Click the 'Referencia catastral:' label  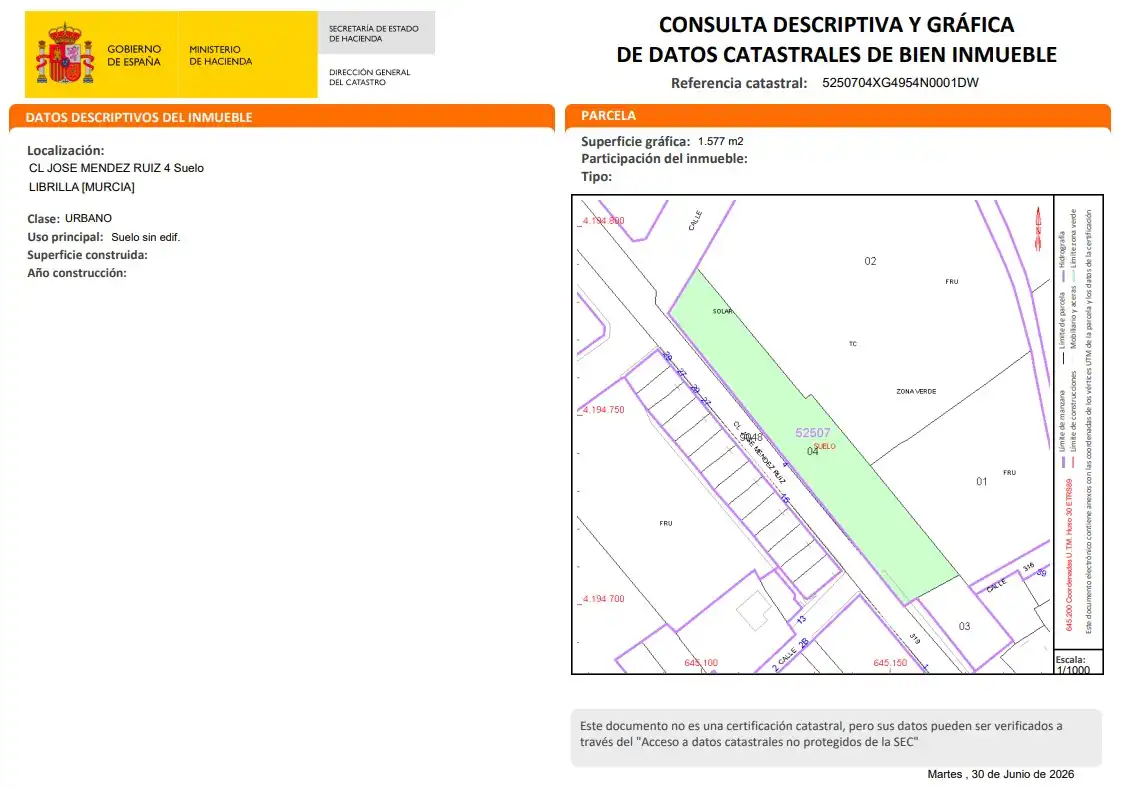[739, 83]
